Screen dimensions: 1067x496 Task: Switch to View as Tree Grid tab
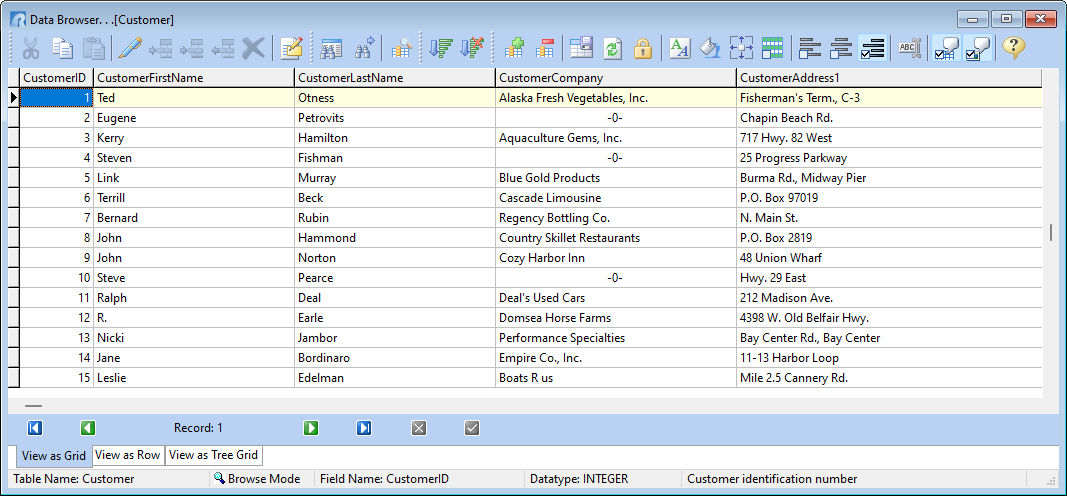click(x=213, y=455)
